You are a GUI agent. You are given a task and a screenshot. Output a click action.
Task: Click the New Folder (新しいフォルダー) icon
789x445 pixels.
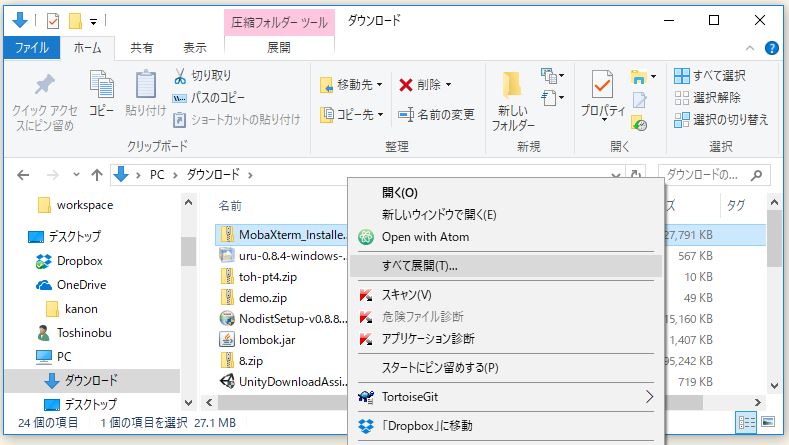(x=512, y=84)
